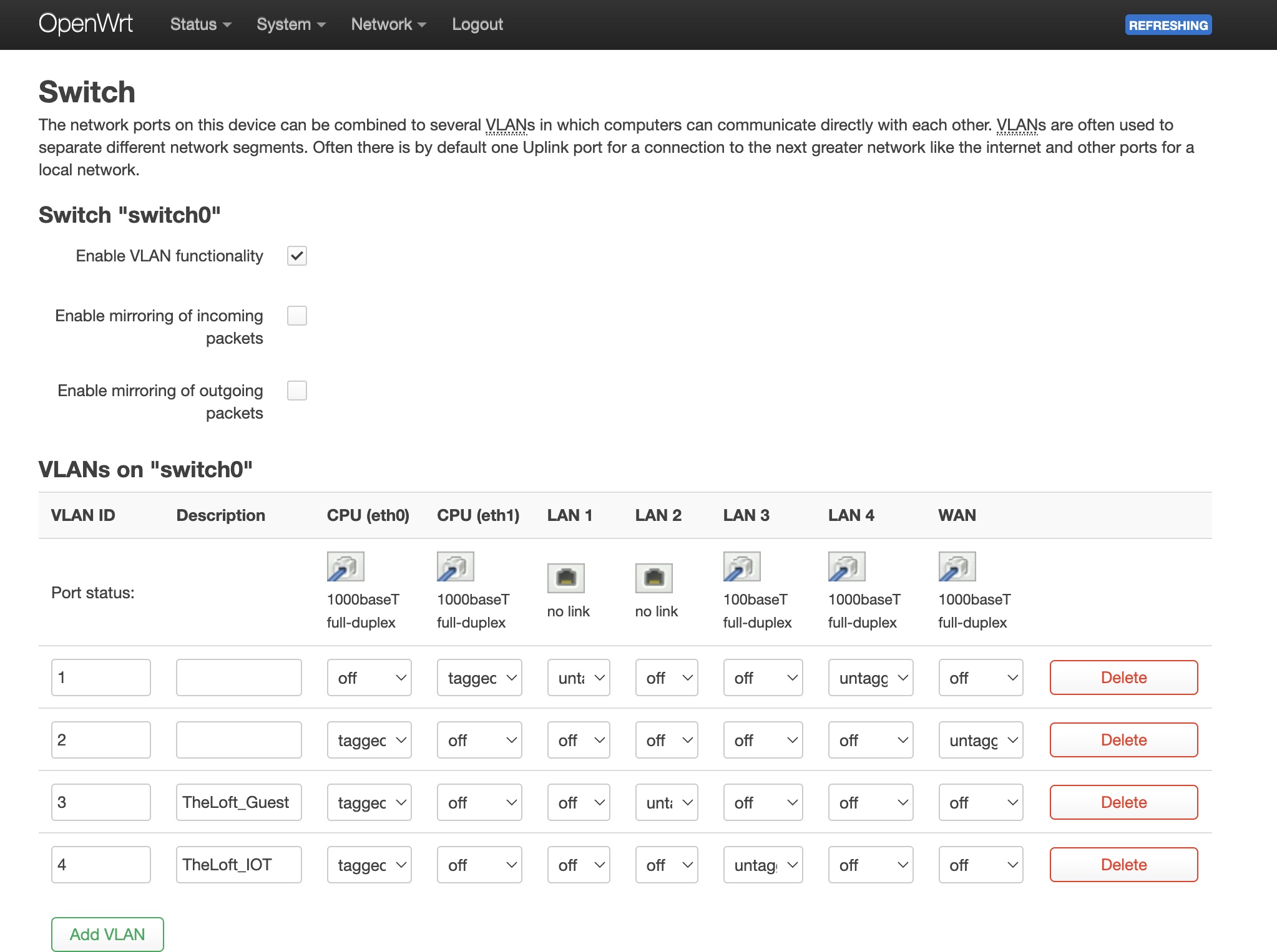
Task: Open VLAN 1 WAN off dropdown
Action: [981, 678]
